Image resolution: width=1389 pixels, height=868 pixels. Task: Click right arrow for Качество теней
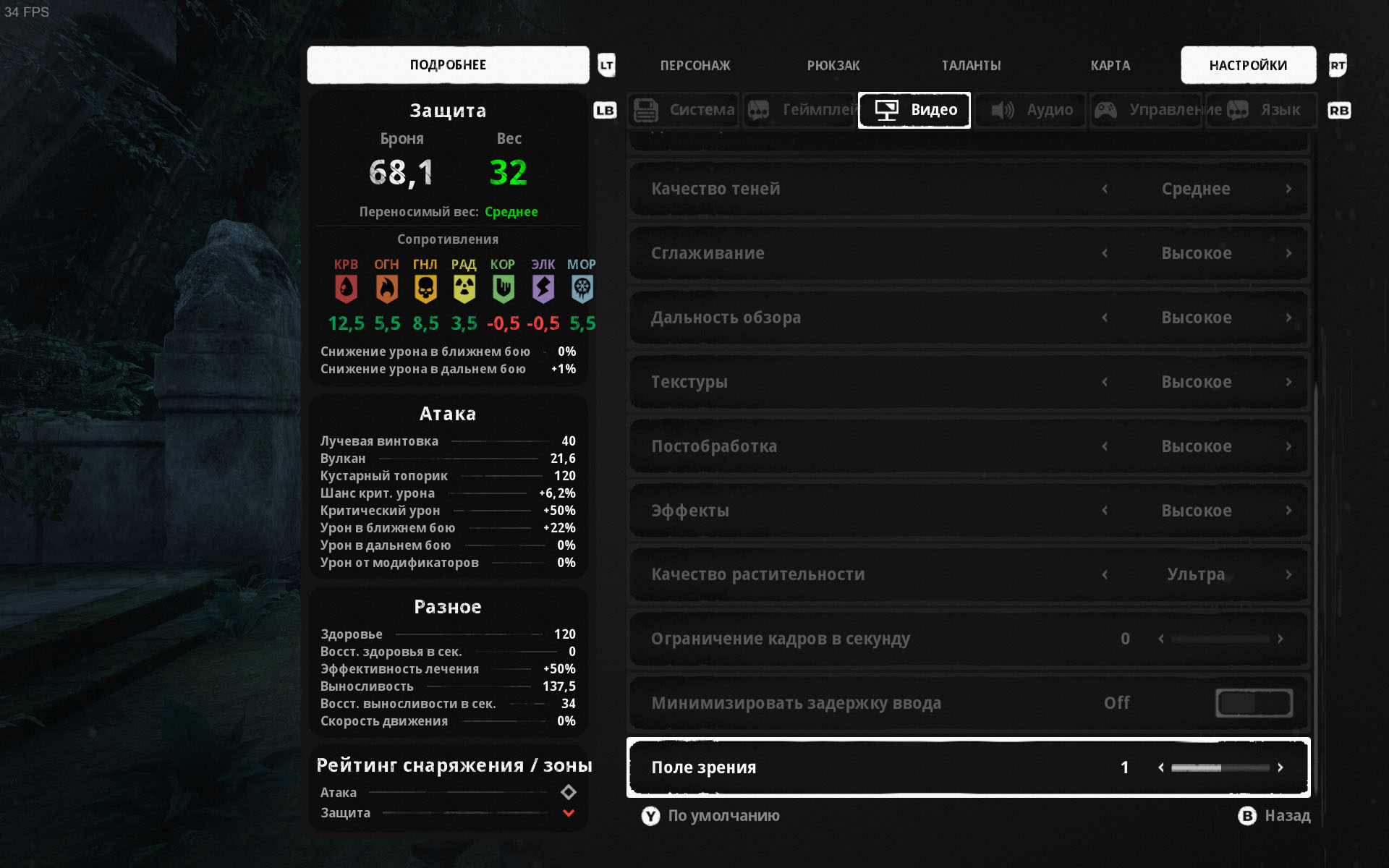tap(1288, 189)
